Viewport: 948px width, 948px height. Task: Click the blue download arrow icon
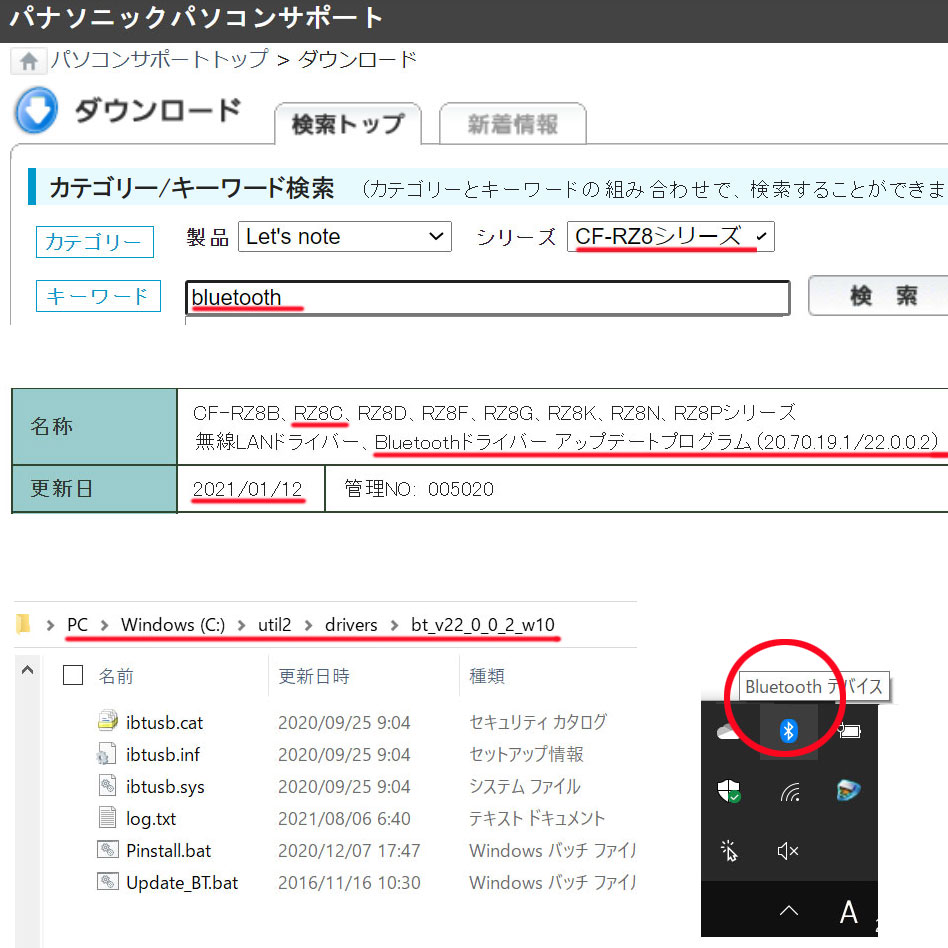(x=37, y=110)
